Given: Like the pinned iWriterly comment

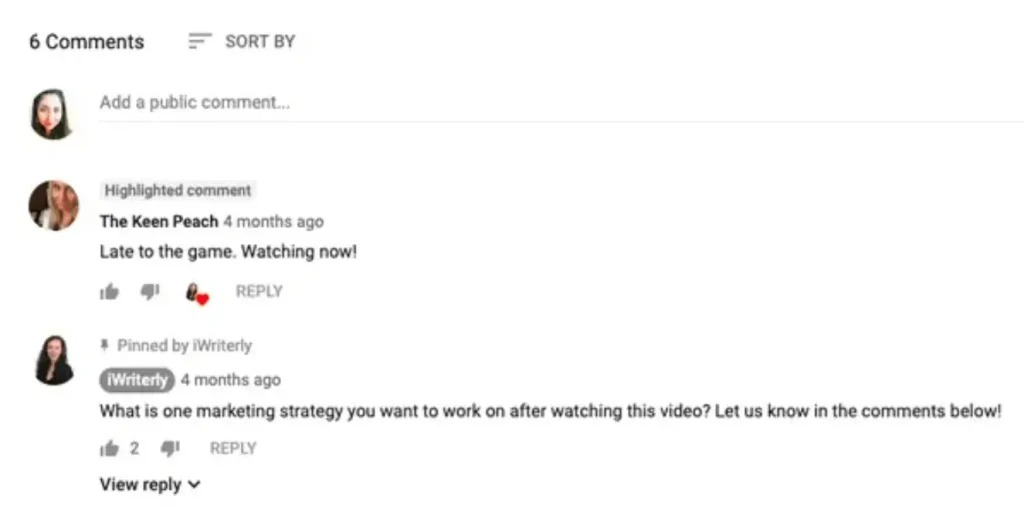Looking at the screenshot, I should click(110, 448).
